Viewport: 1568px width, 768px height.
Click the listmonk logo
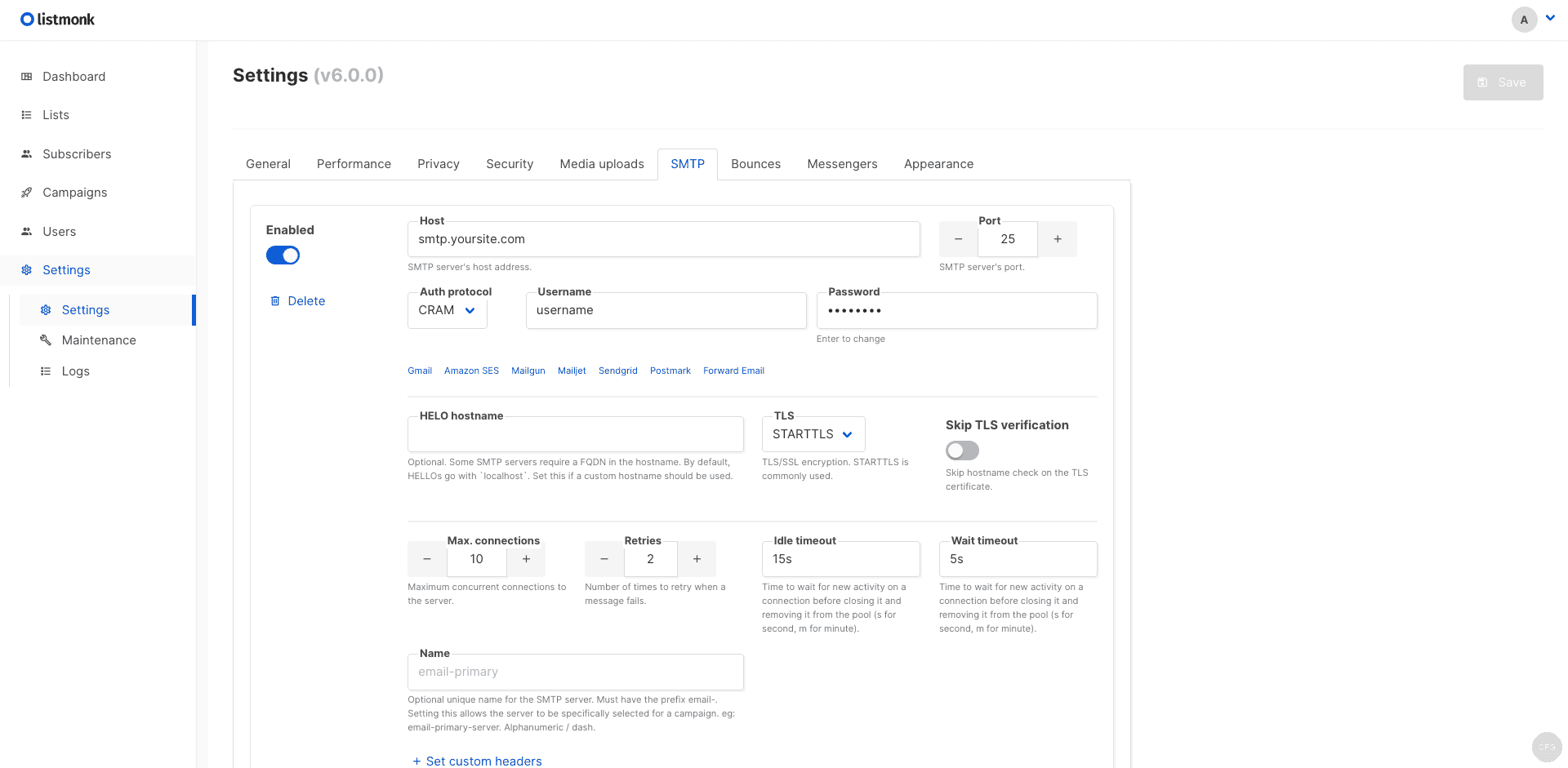57,19
